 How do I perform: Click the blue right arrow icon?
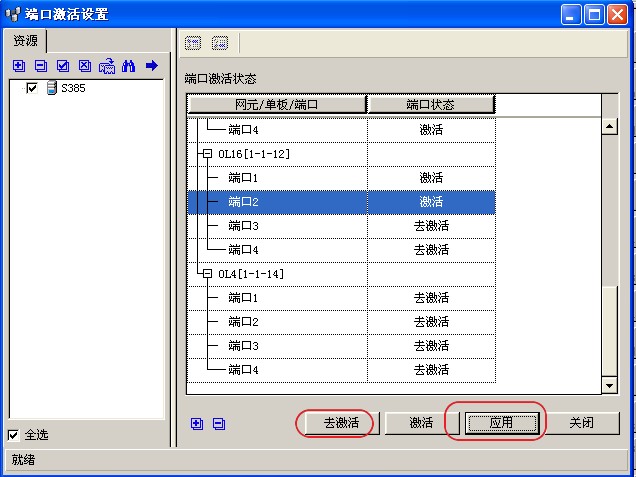pyautogui.click(x=152, y=66)
